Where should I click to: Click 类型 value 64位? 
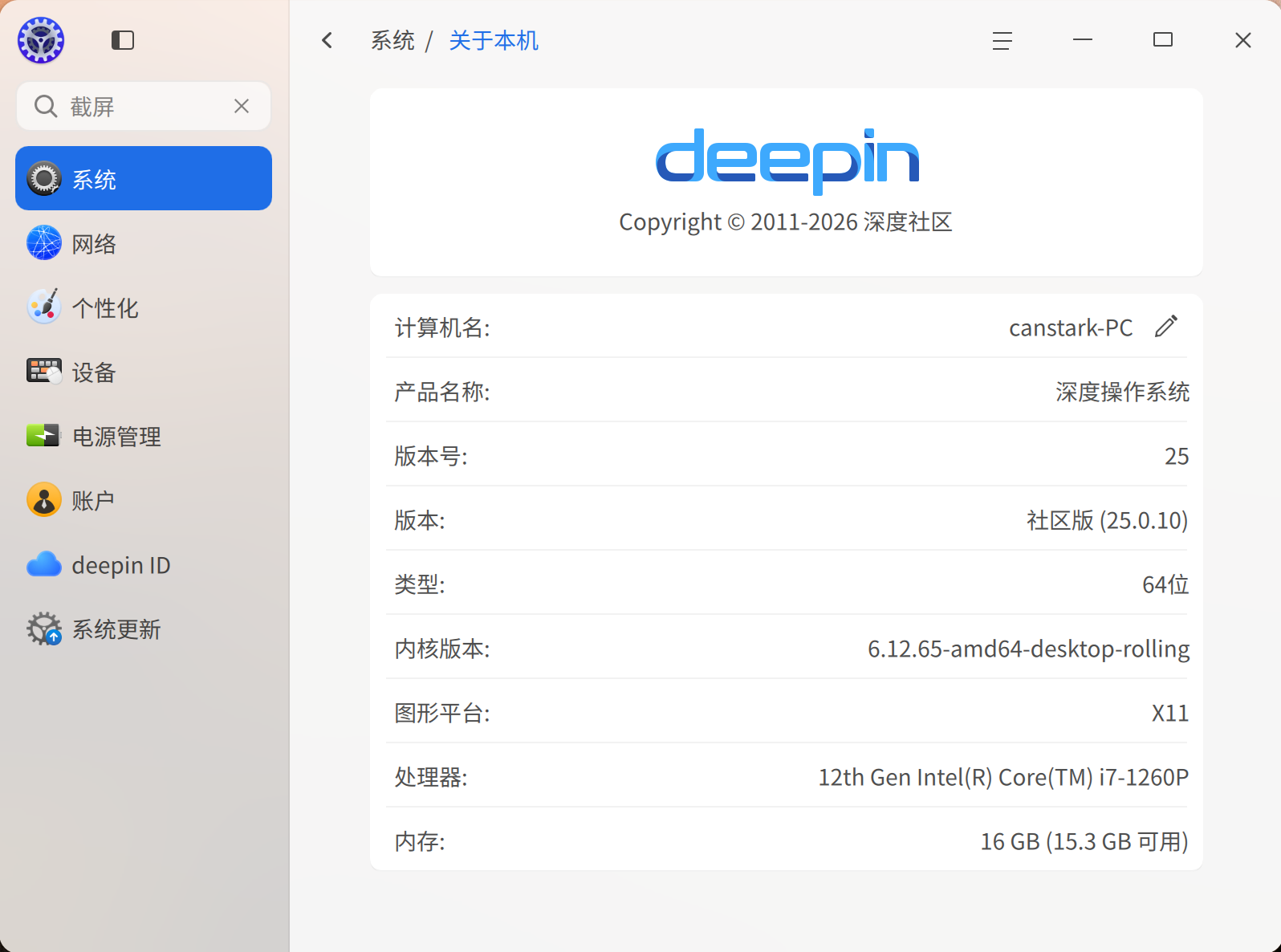point(1165,584)
